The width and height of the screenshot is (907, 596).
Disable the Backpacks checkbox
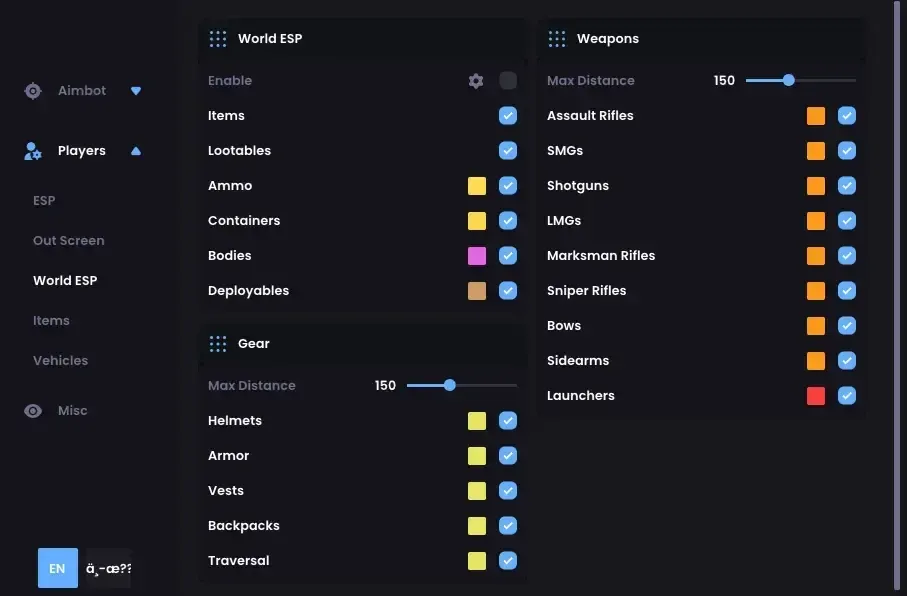(508, 526)
